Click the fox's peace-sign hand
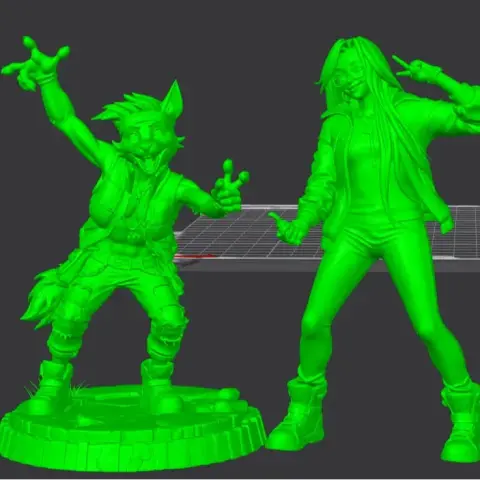Viewport: 480px width, 480px height. coord(229,187)
